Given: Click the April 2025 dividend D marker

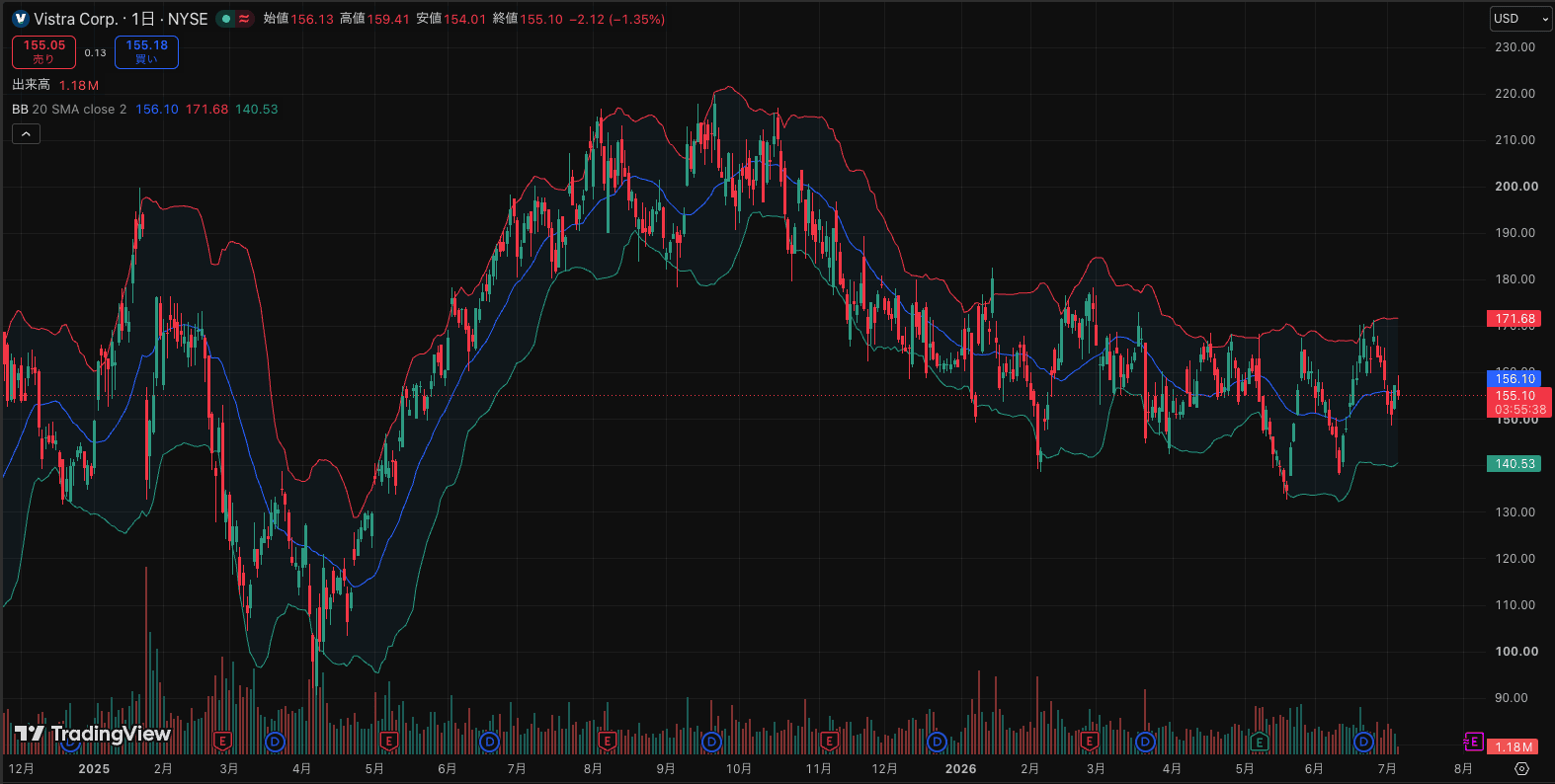Looking at the screenshot, I should [x=275, y=741].
